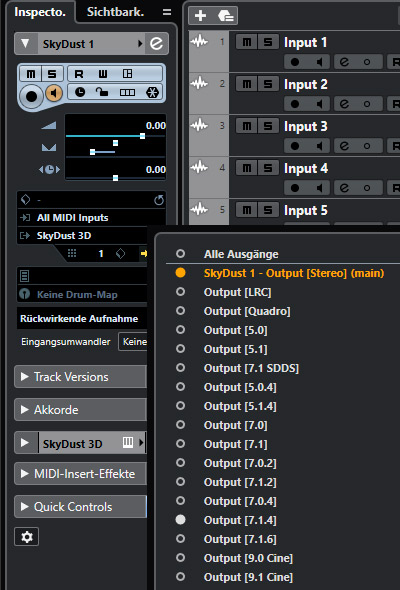Viewport: 400px width, 590px height.
Task: Solo the Input 1 track
Action: [x=268, y=42]
